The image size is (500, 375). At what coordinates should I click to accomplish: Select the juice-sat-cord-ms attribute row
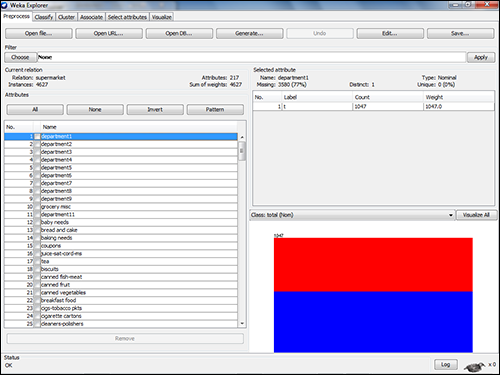click(x=121, y=253)
